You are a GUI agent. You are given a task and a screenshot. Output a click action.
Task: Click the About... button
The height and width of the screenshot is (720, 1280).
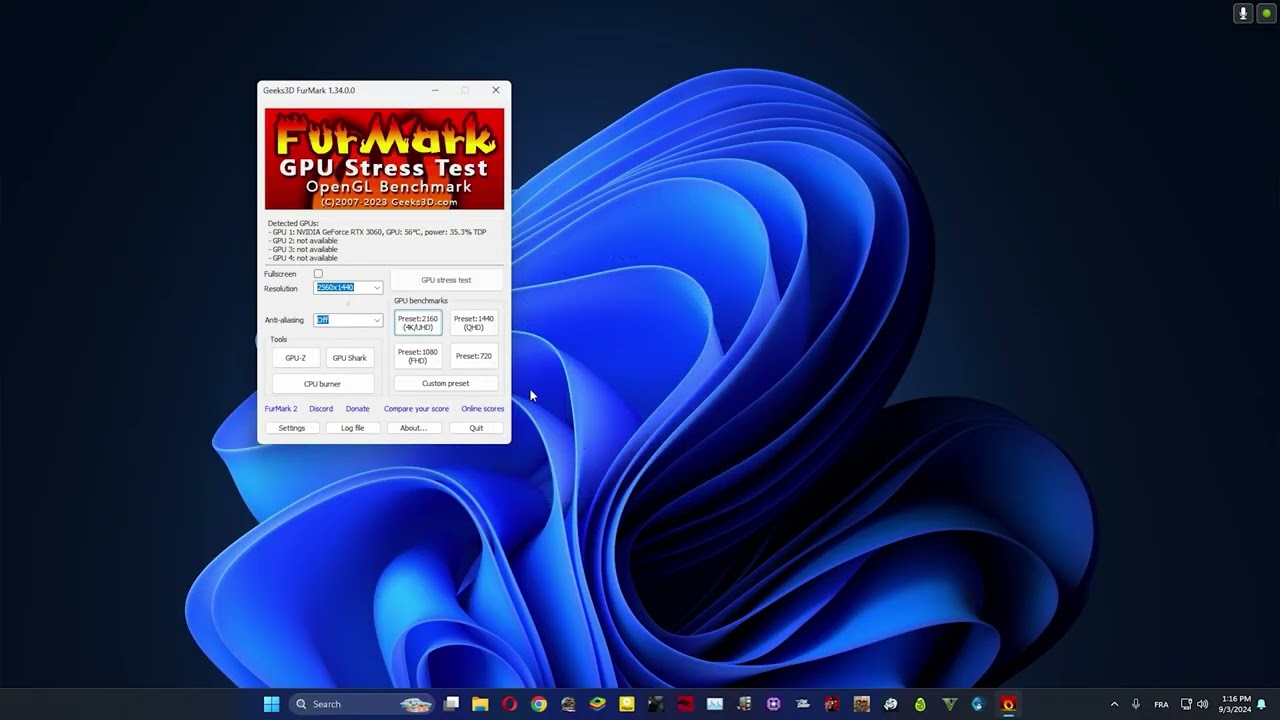click(413, 428)
